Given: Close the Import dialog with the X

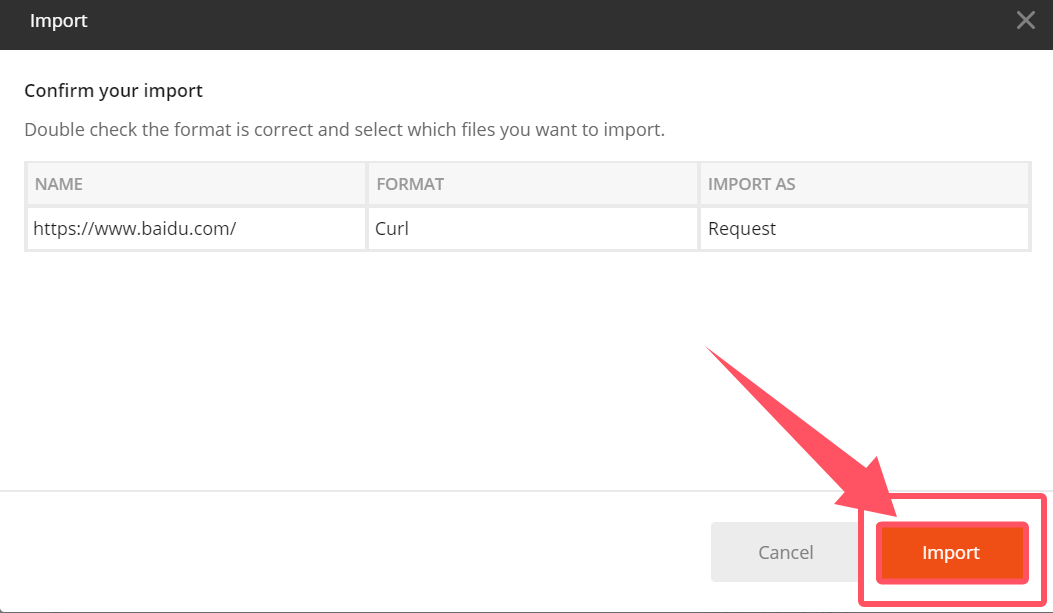Looking at the screenshot, I should (1025, 20).
